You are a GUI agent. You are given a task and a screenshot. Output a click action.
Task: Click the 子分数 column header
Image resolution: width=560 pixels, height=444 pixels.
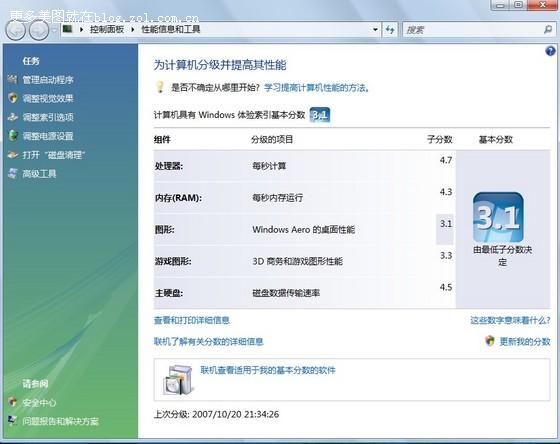(440, 139)
